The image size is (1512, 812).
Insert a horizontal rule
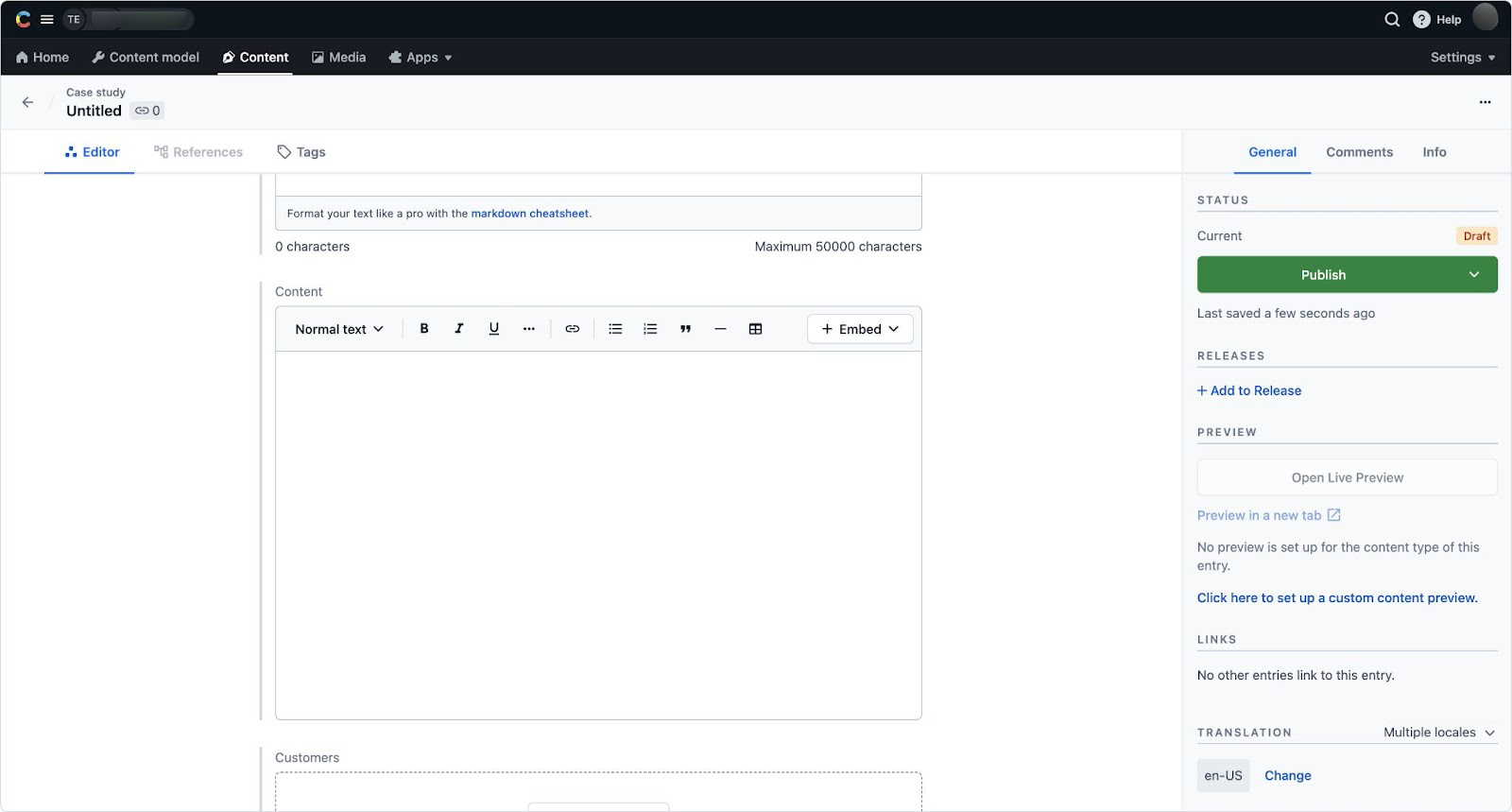click(x=720, y=329)
